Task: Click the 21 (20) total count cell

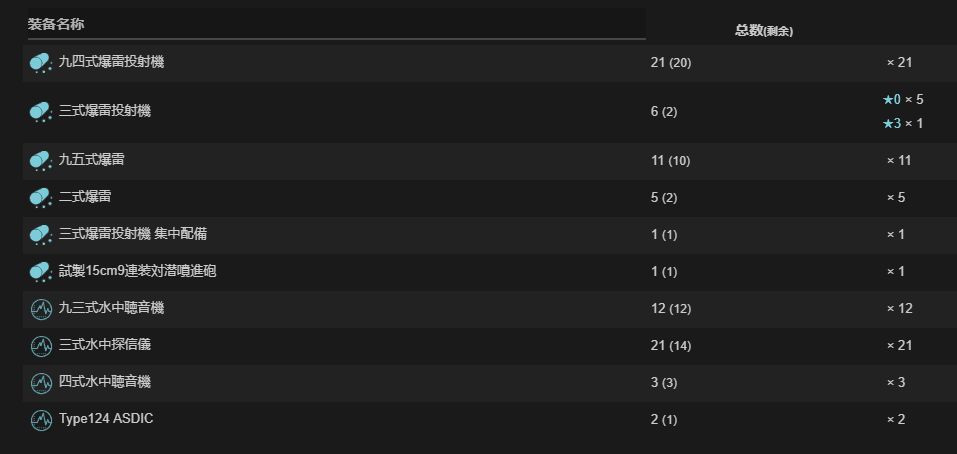Action: 671,62
